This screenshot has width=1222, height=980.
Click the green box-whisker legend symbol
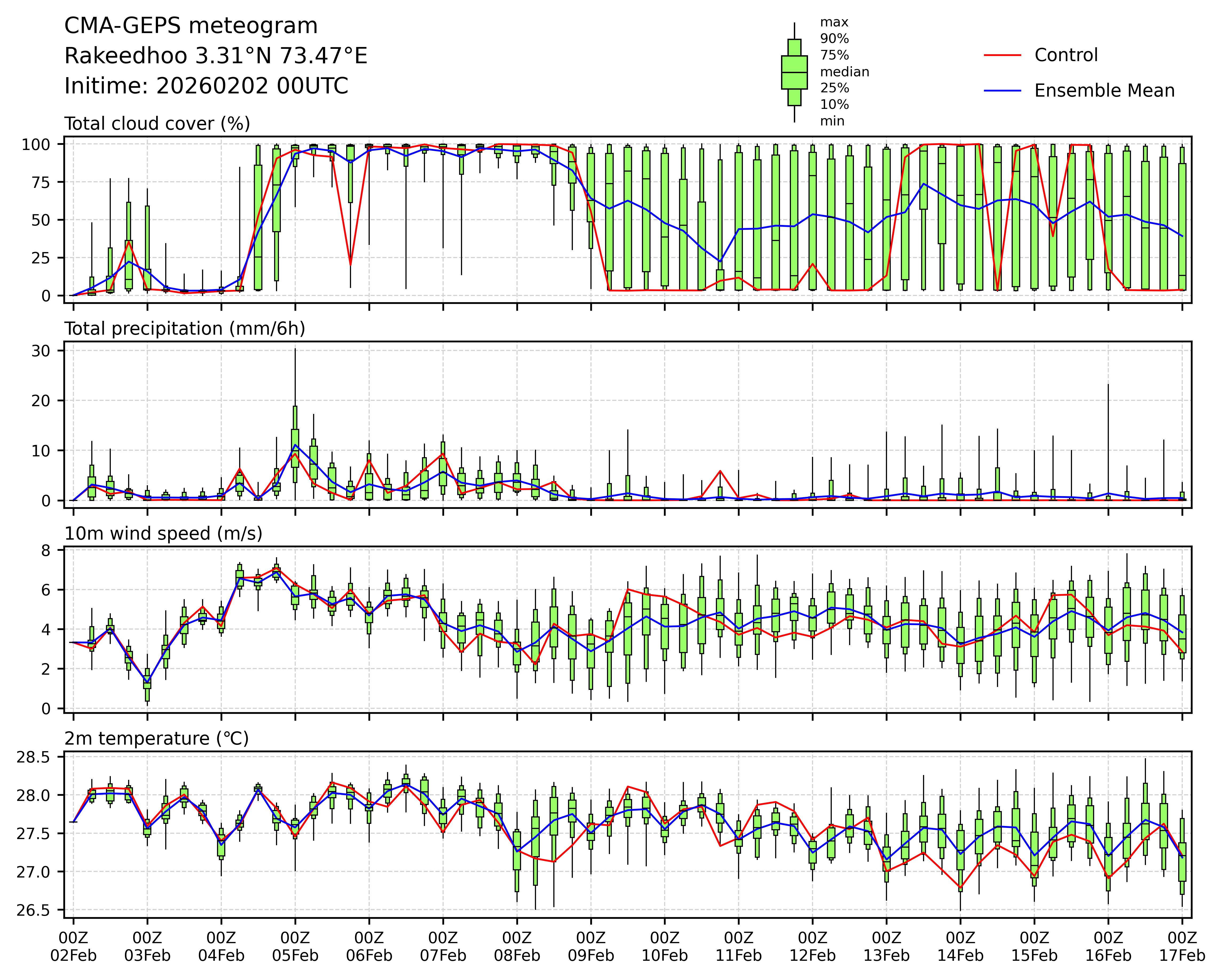click(794, 73)
